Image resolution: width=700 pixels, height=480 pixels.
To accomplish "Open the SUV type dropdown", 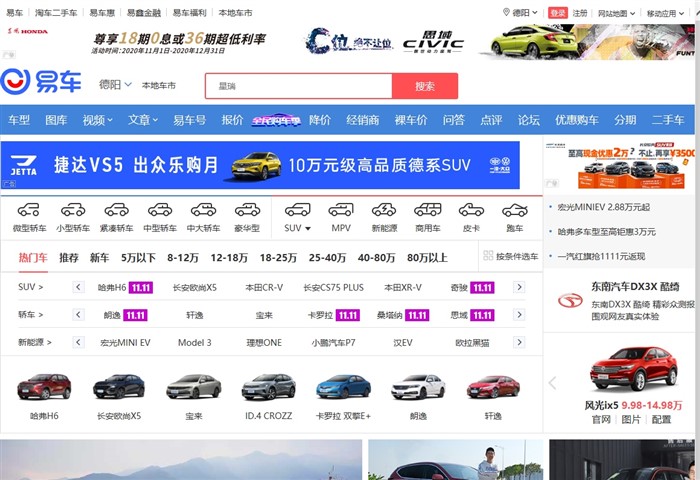I will (297, 228).
